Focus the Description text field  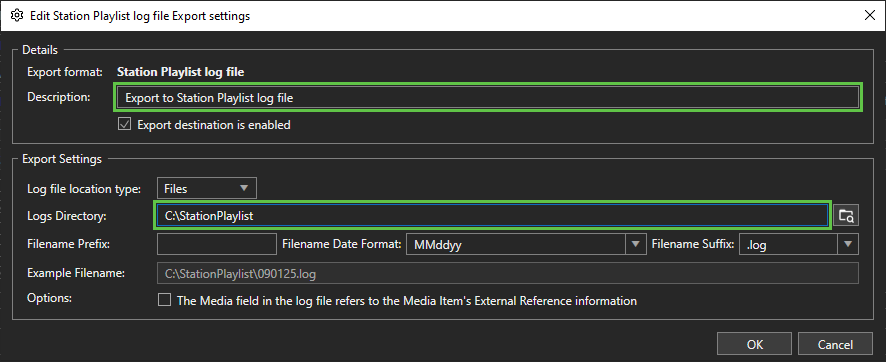coord(488,98)
